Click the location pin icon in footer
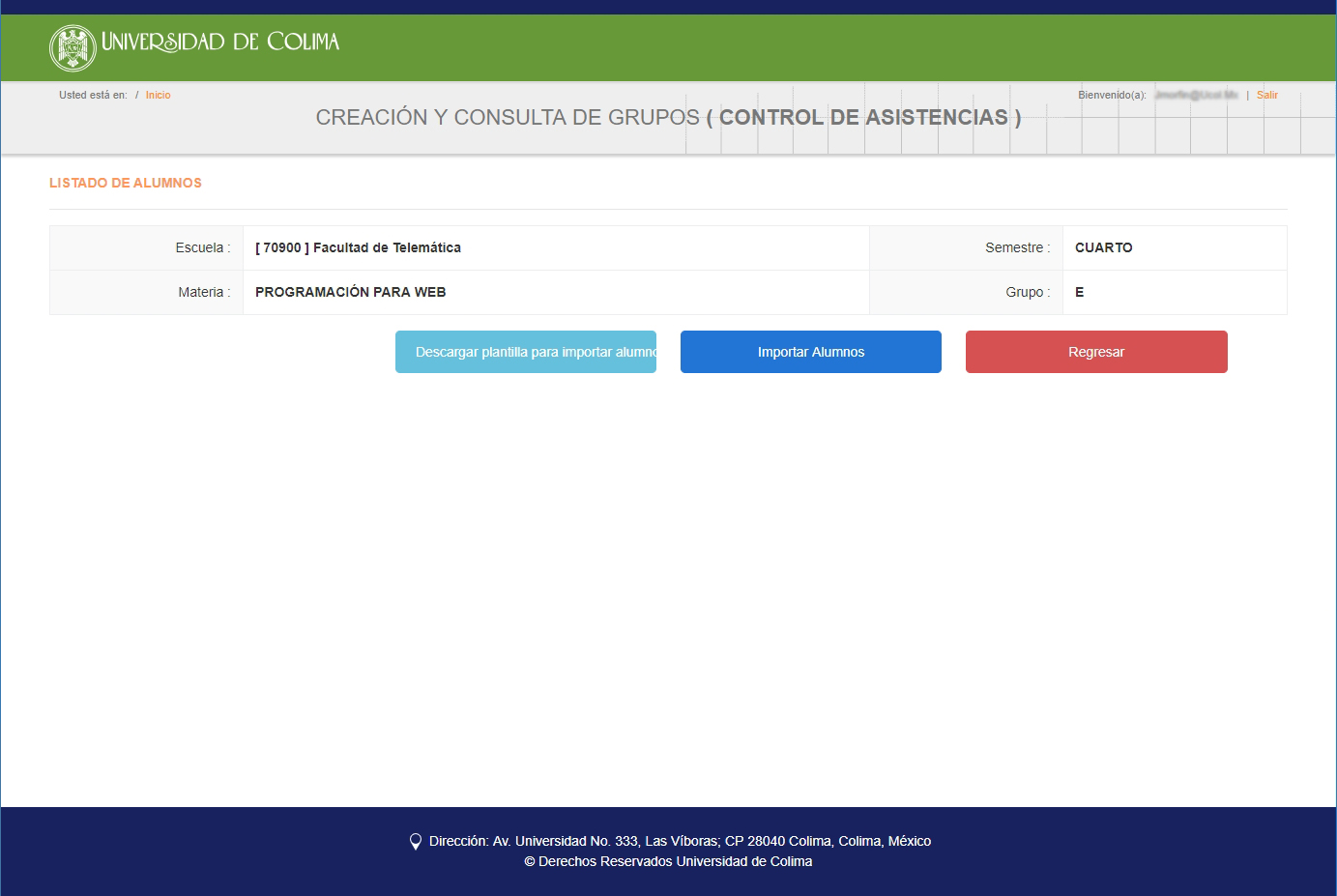 coord(416,842)
